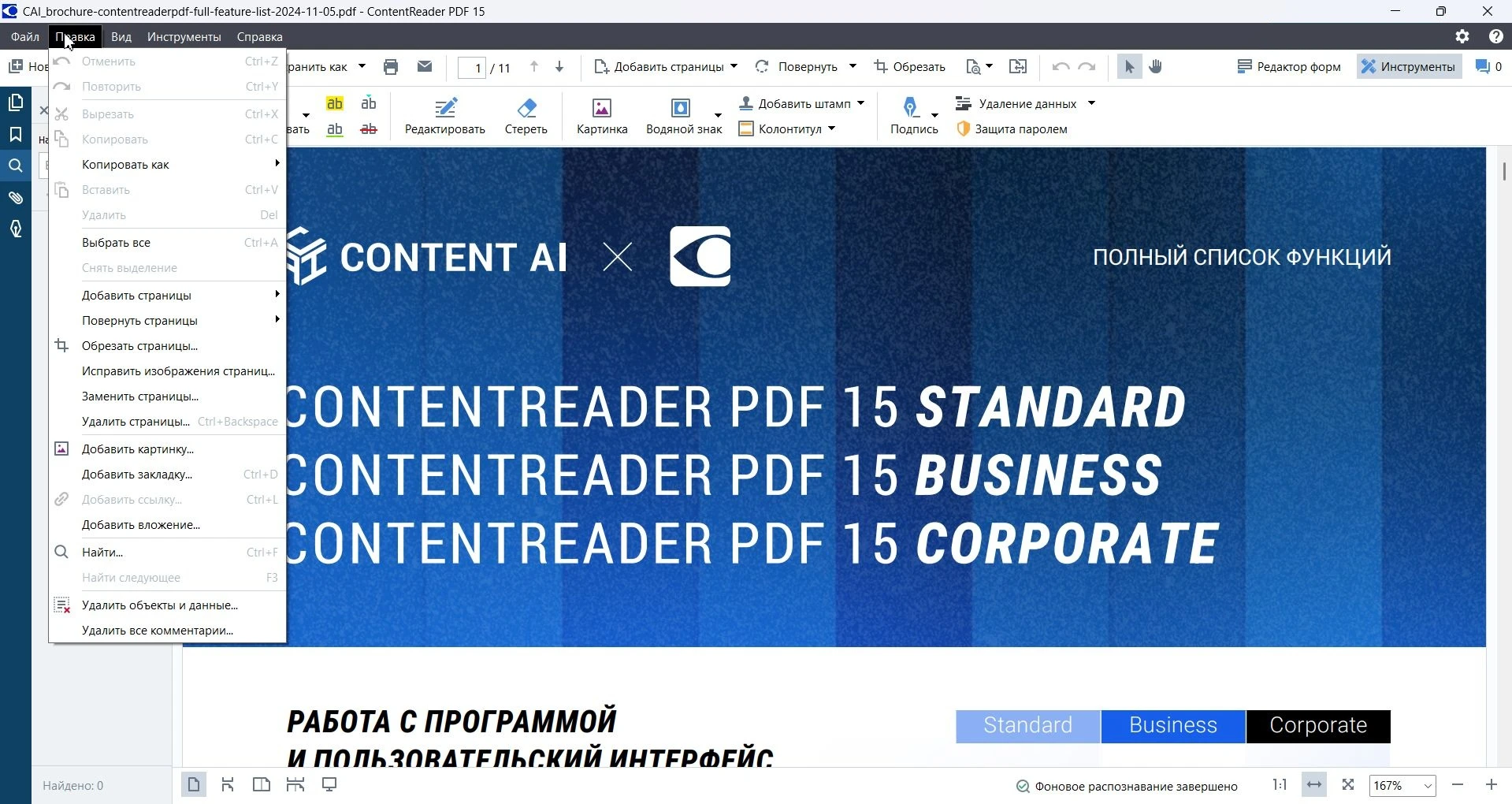This screenshot has height=804, width=1512.
Task: Expand the Добавить страницы toolbar dropdown
Action: point(734,66)
